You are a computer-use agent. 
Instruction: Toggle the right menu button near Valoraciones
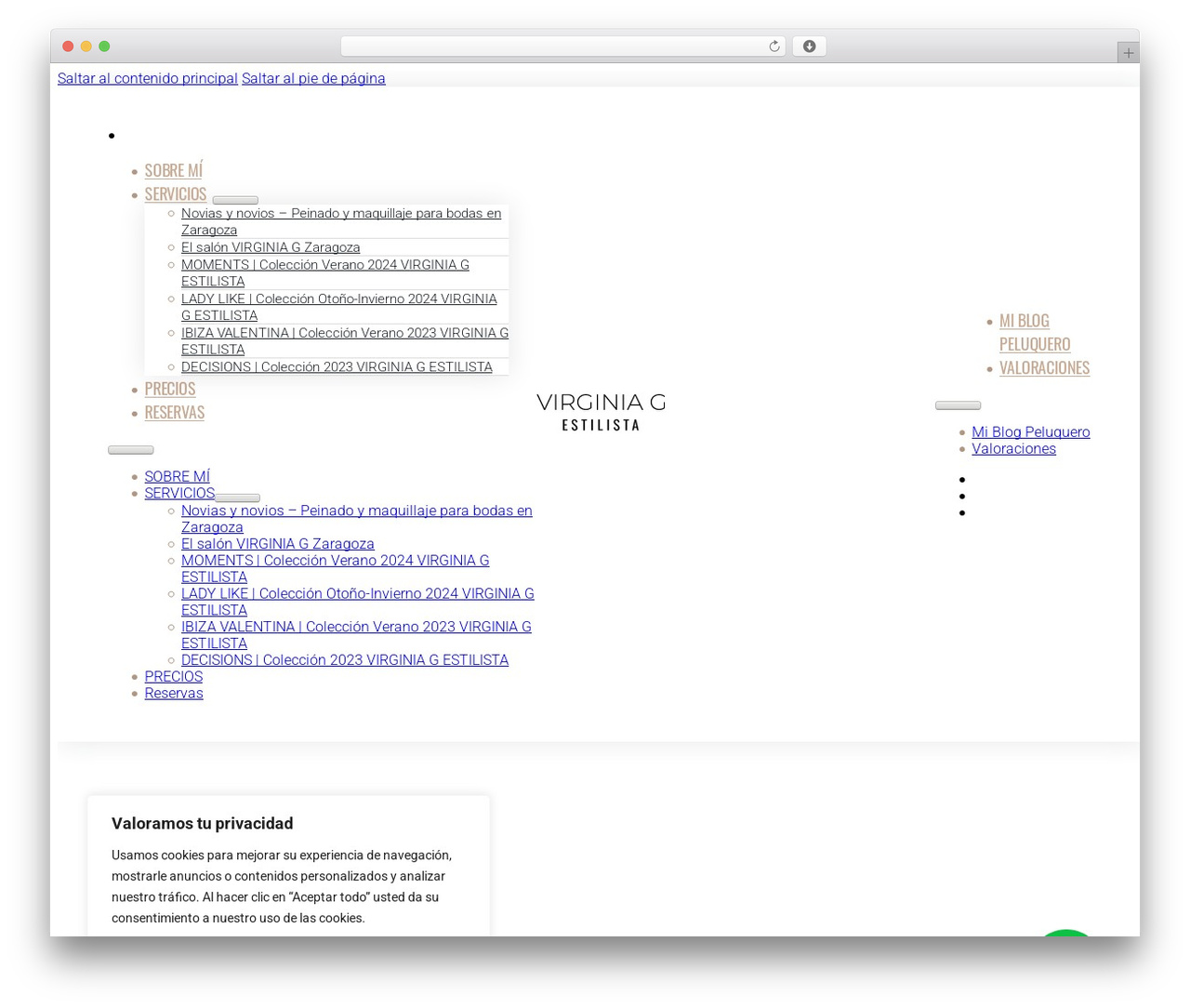click(x=958, y=405)
